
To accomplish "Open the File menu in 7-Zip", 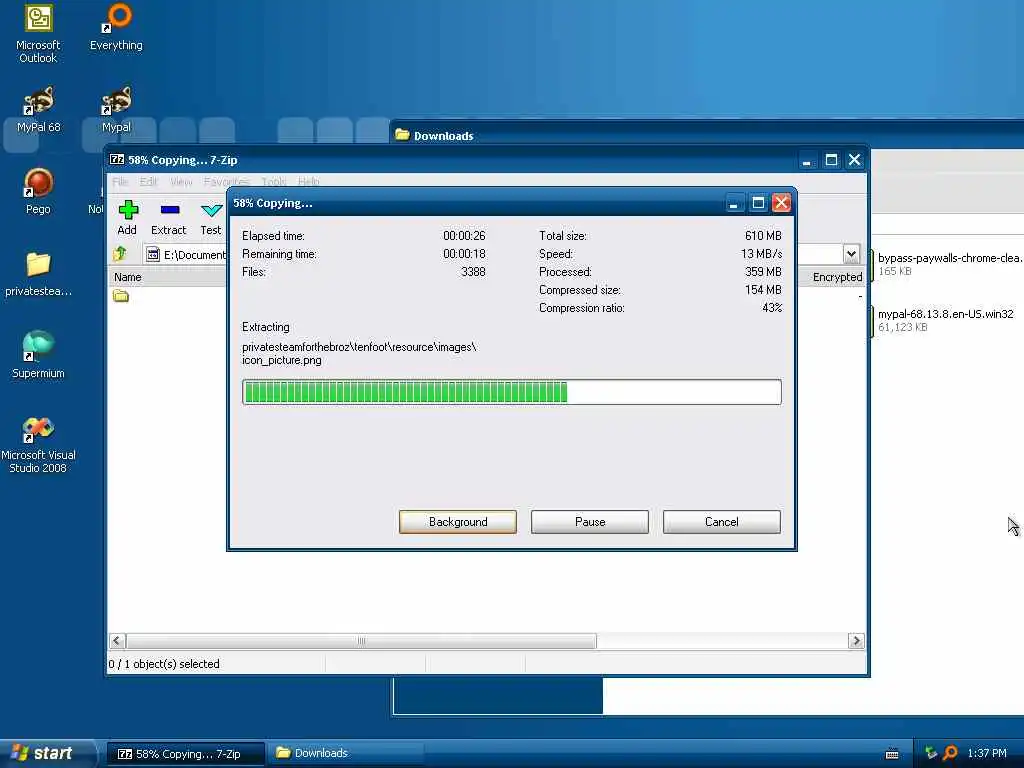I will coord(120,182).
